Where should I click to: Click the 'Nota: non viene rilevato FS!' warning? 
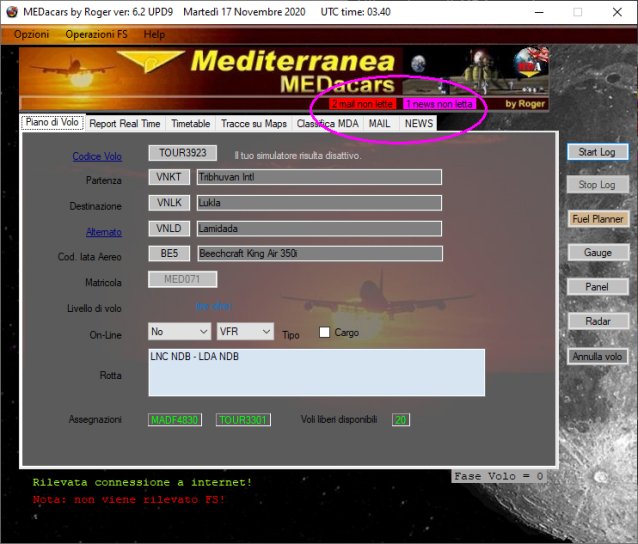pos(129,500)
